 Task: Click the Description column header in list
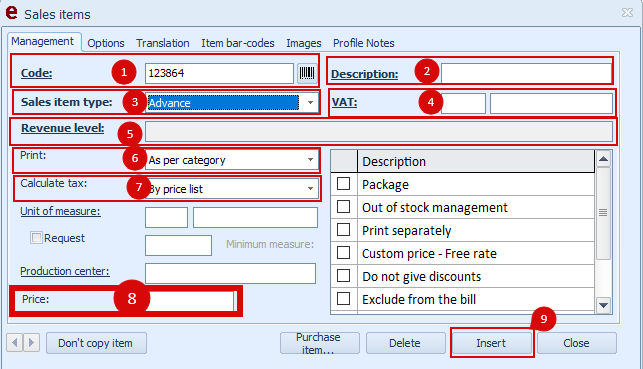[x=476, y=161]
